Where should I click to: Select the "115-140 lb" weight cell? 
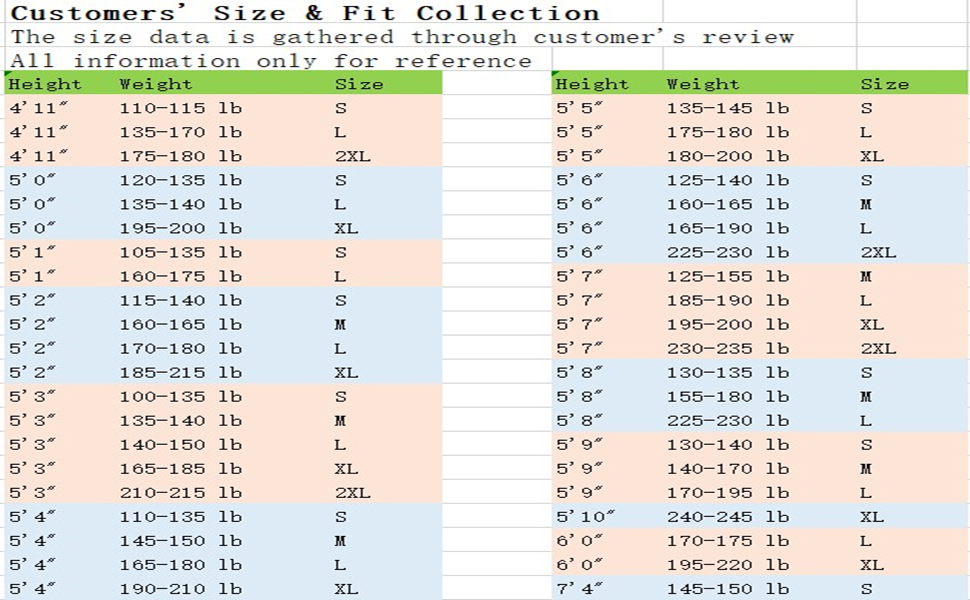click(181, 300)
